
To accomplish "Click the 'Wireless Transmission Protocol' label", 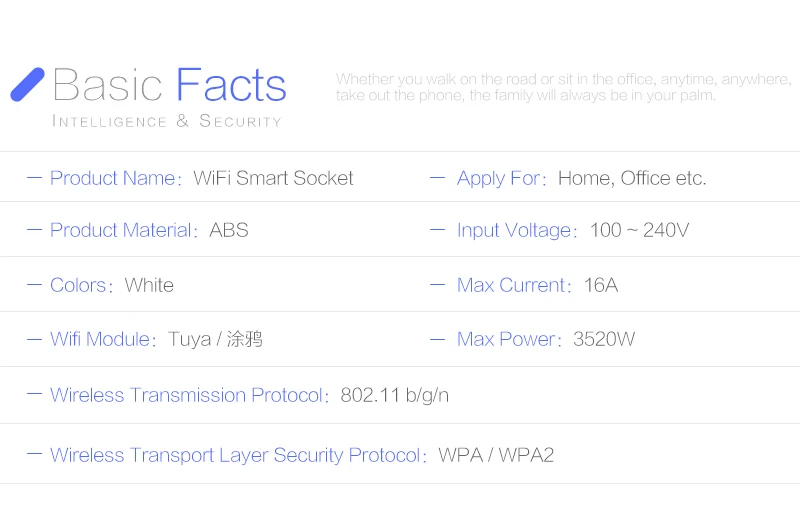I will pos(186,395).
